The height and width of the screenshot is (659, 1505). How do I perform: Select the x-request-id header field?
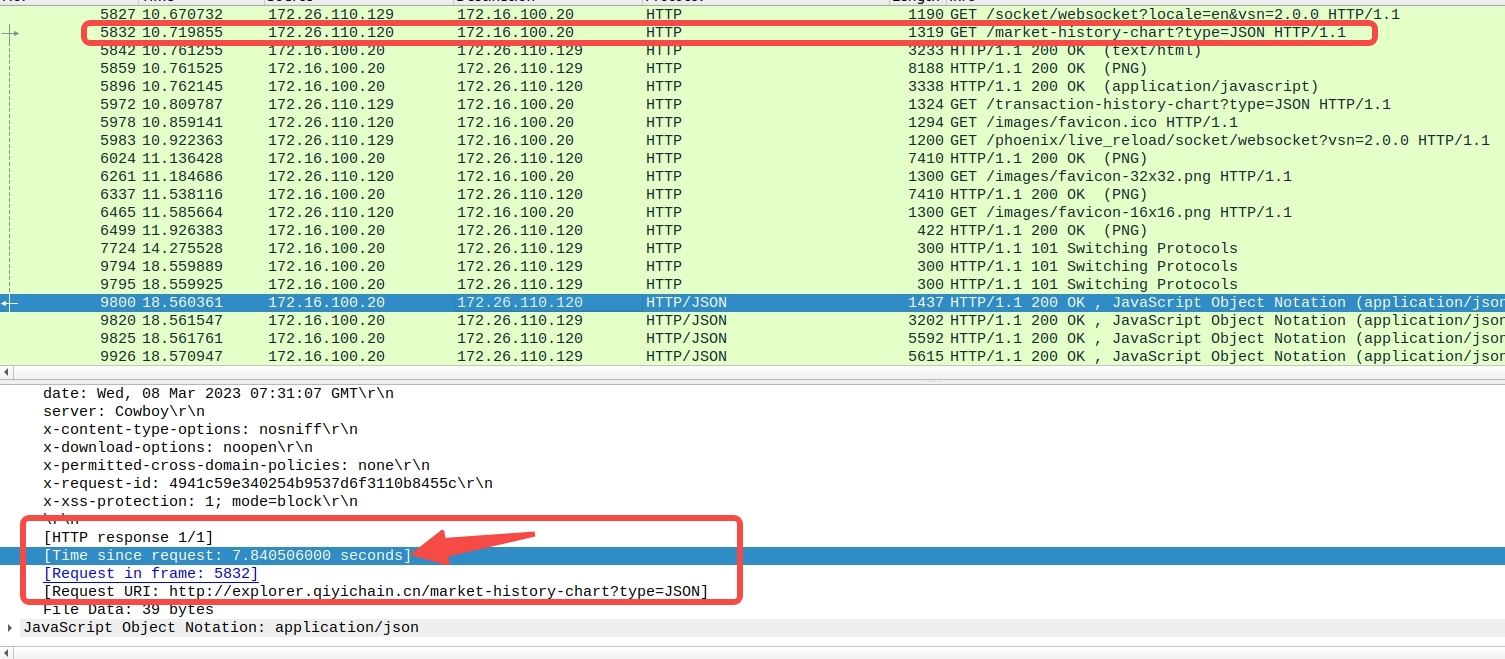267,483
